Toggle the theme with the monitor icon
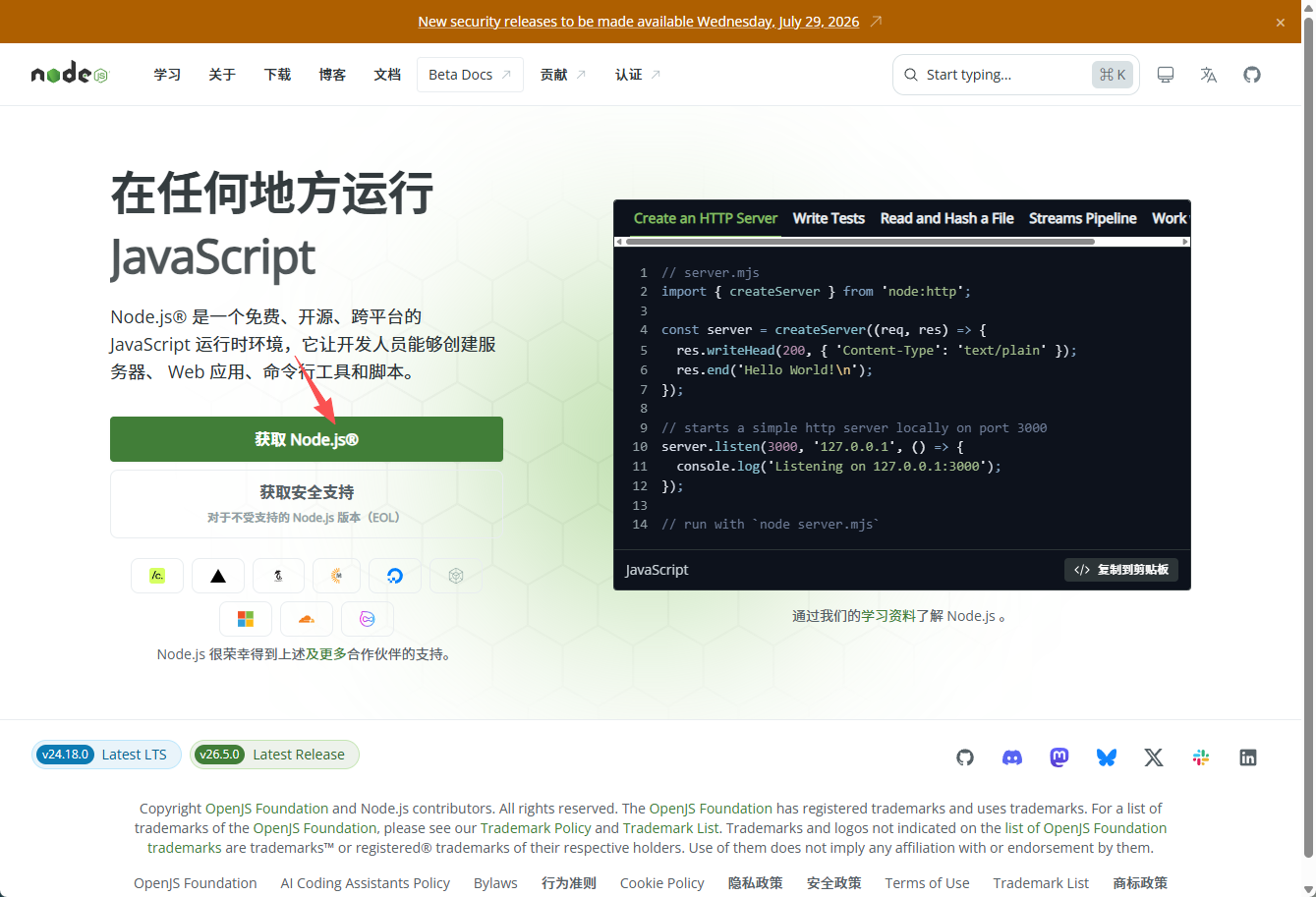Image resolution: width=1316 pixels, height=897 pixels. point(1166,75)
